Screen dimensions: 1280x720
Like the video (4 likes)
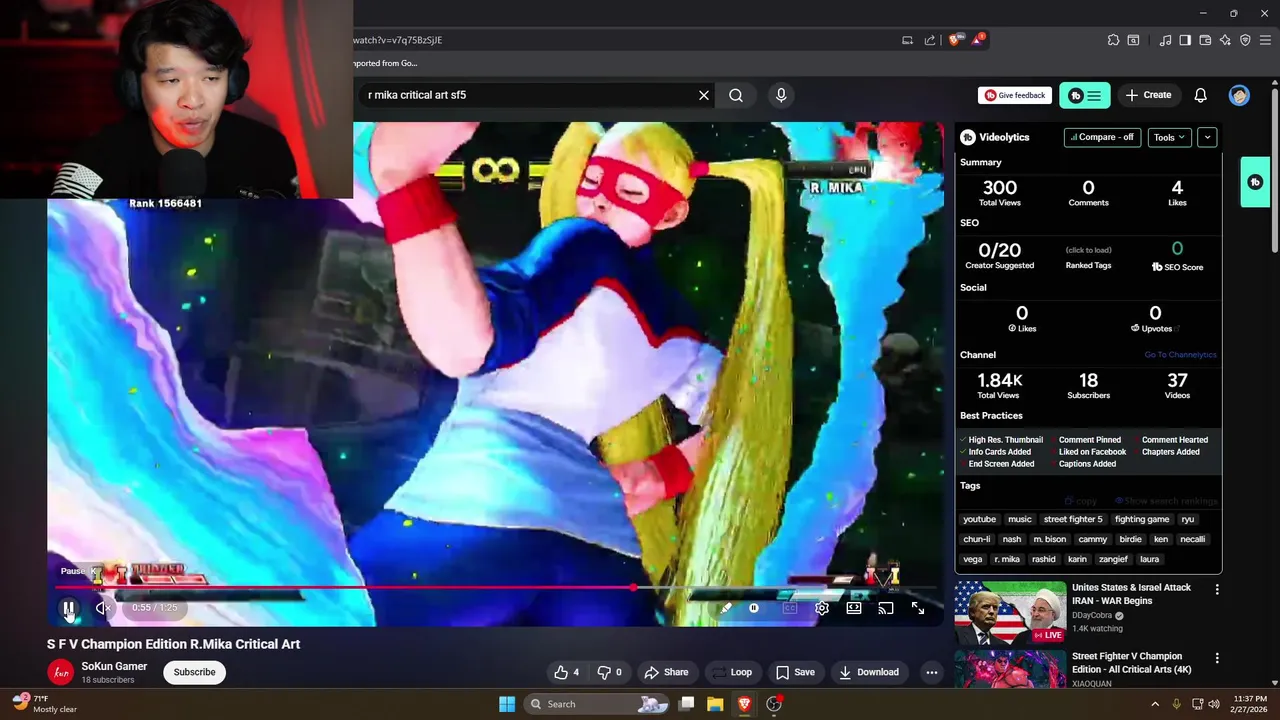point(567,672)
